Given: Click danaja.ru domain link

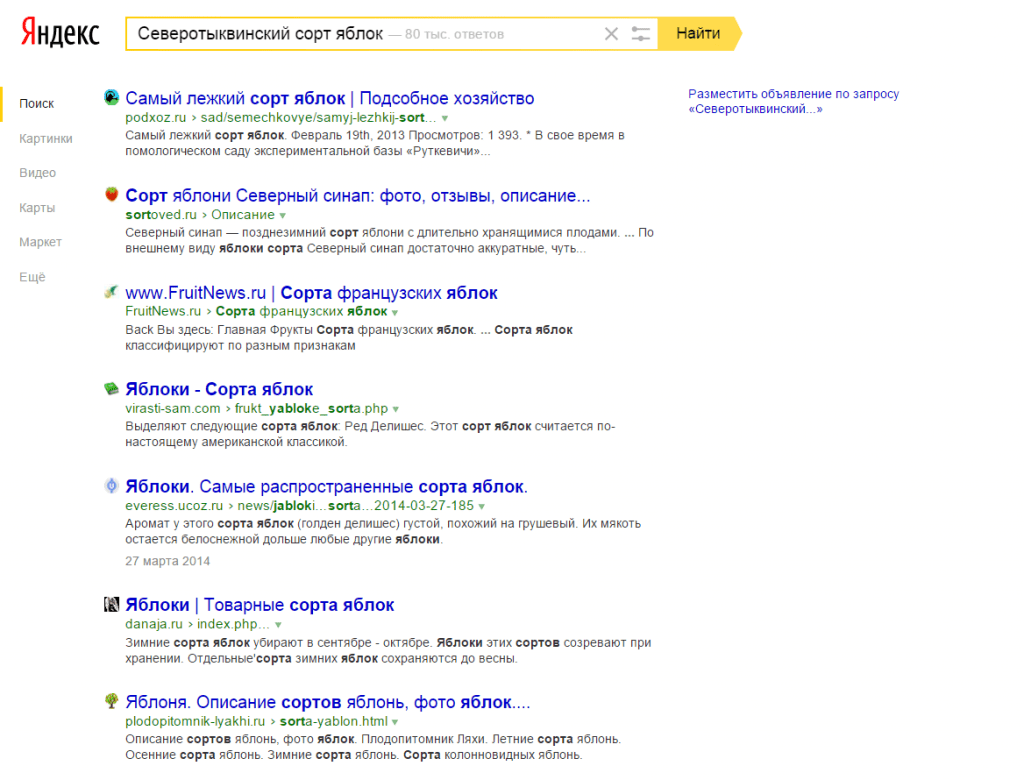Looking at the screenshot, I should click(x=153, y=625).
